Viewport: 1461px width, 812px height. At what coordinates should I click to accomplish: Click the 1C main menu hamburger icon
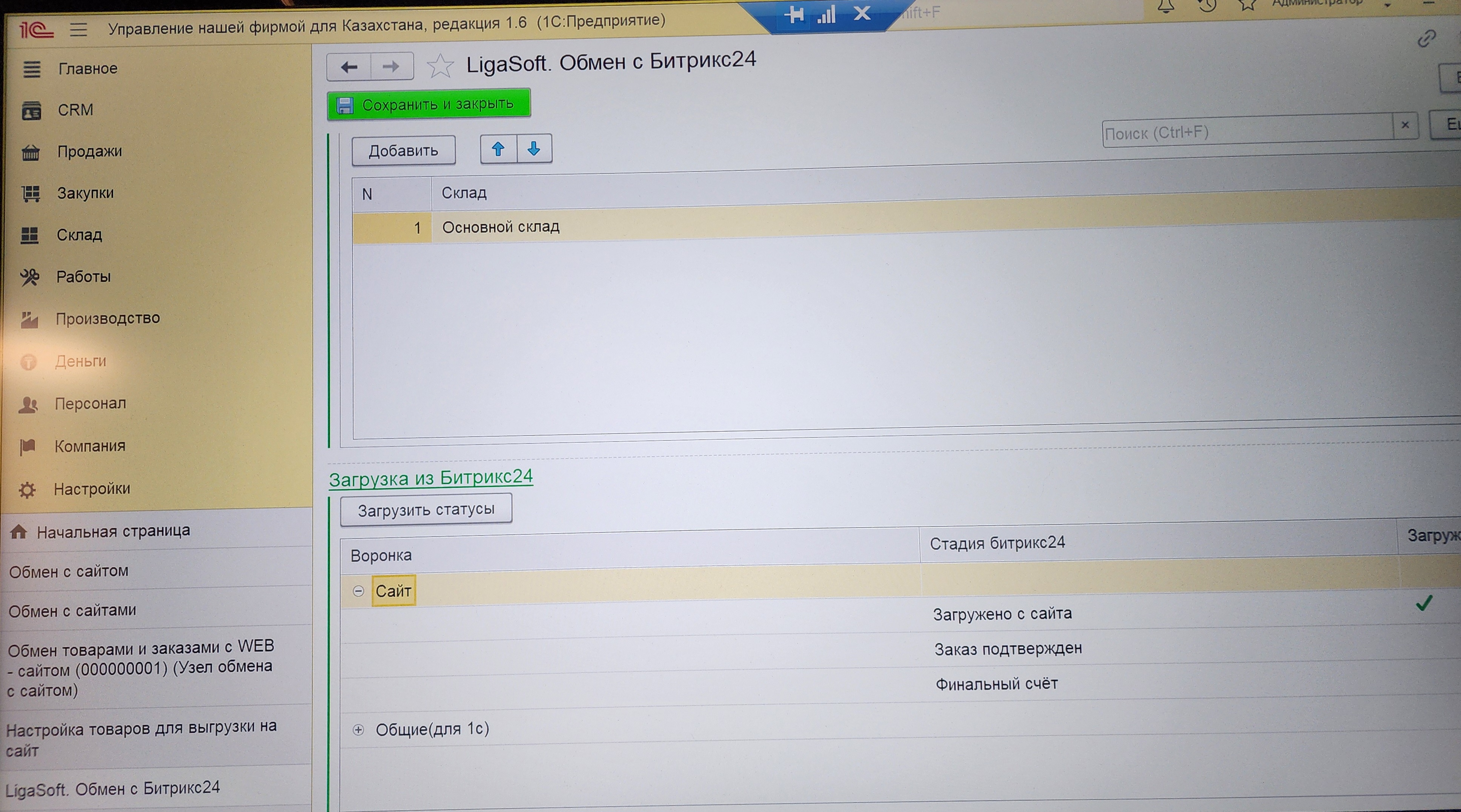pos(78,29)
